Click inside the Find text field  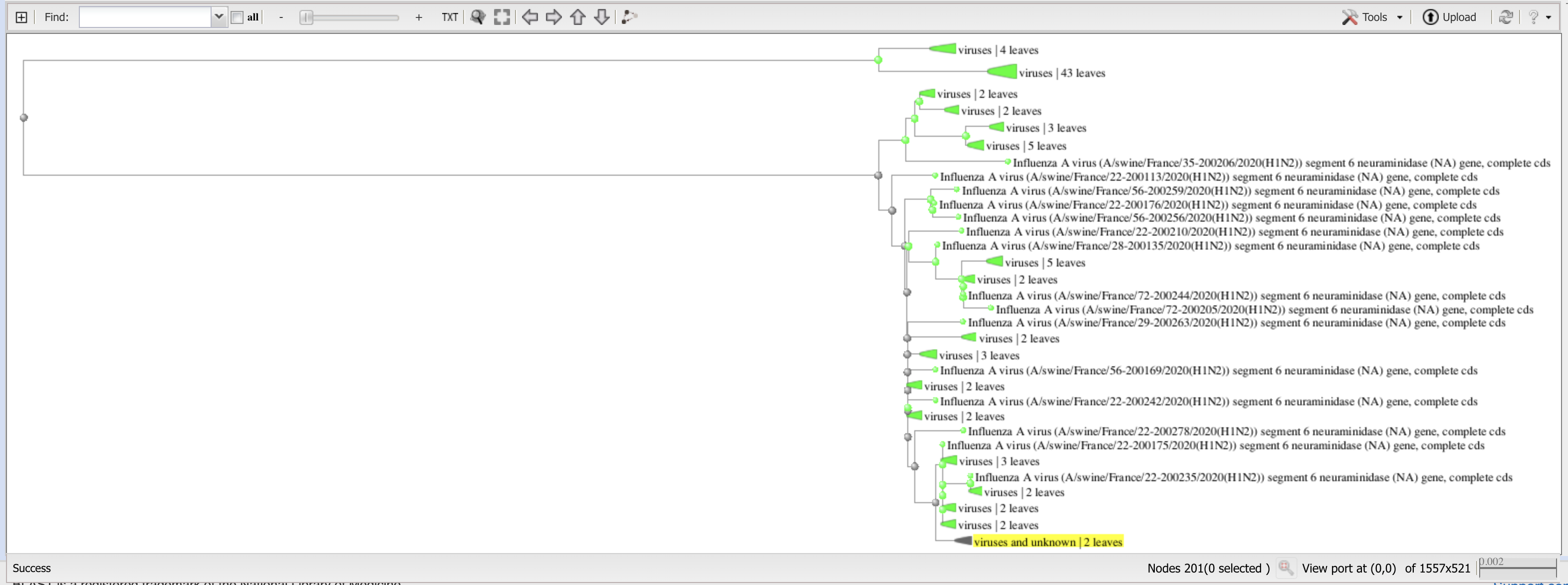coord(145,17)
